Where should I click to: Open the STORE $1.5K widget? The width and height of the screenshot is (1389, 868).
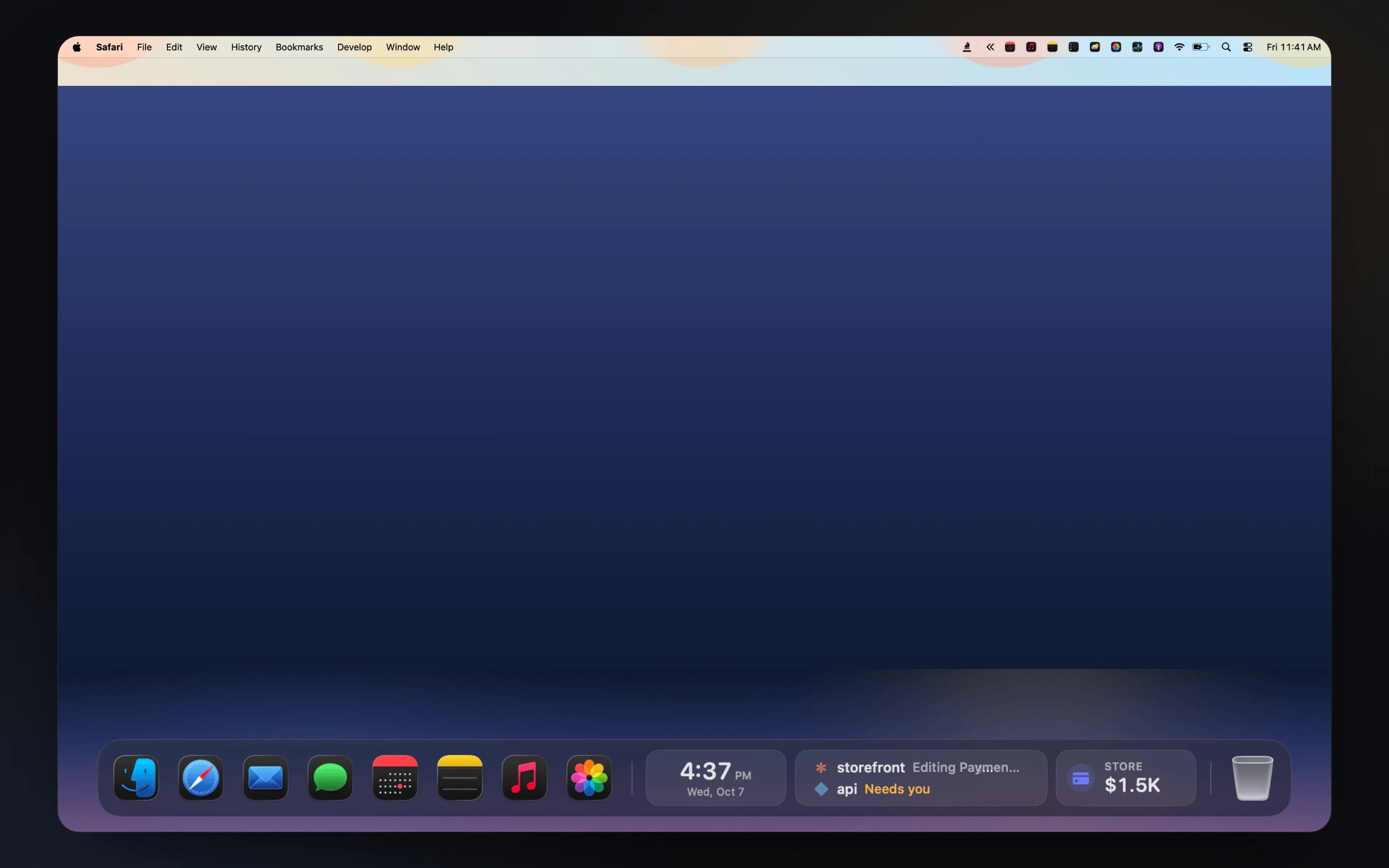(x=1126, y=778)
